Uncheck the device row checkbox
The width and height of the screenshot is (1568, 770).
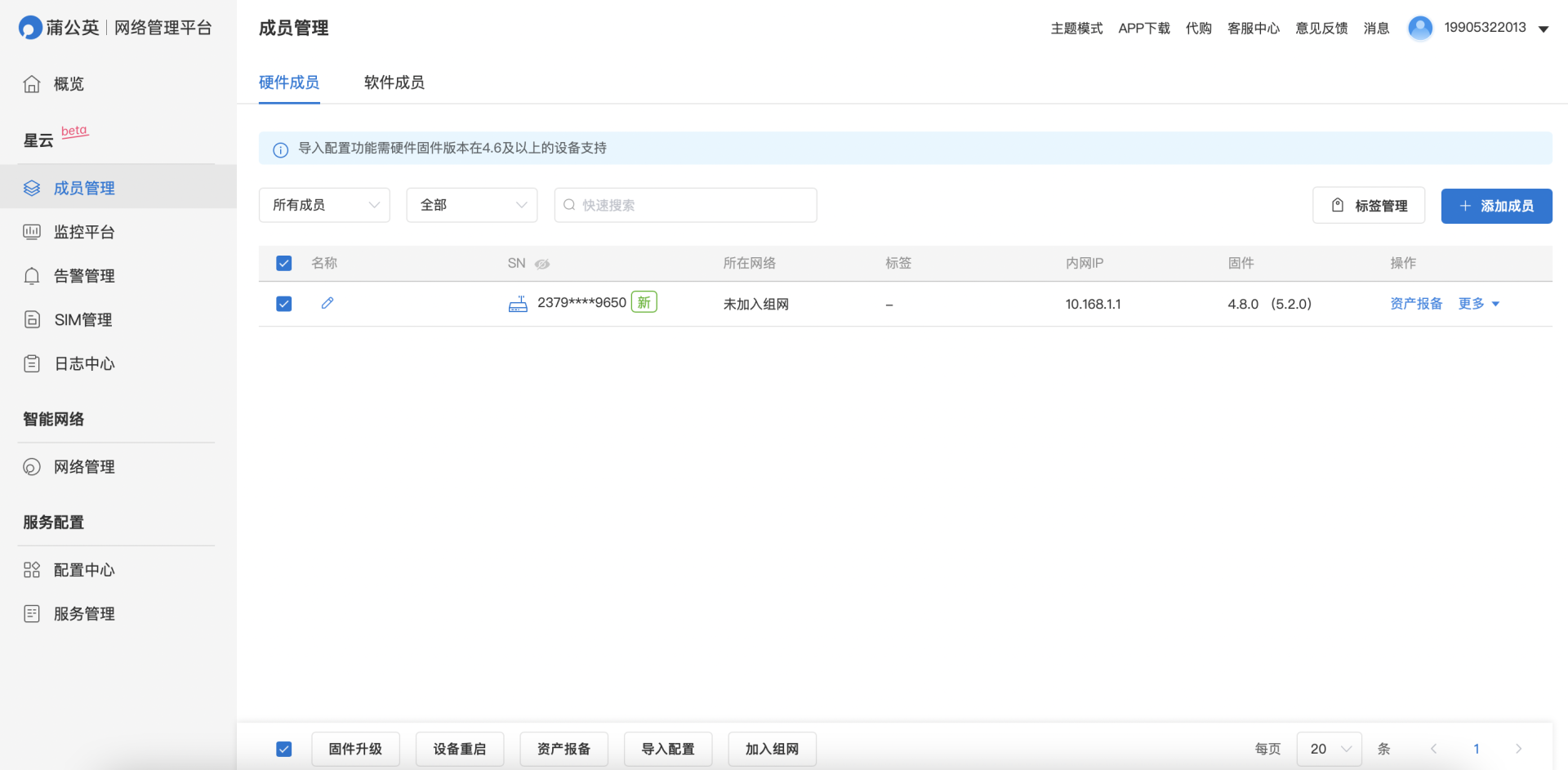(x=283, y=303)
